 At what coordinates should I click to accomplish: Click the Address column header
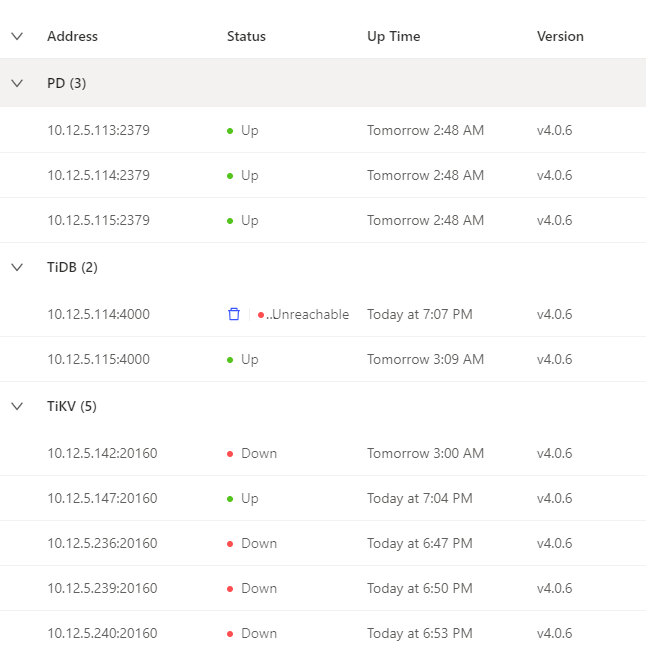pyautogui.click(x=72, y=36)
